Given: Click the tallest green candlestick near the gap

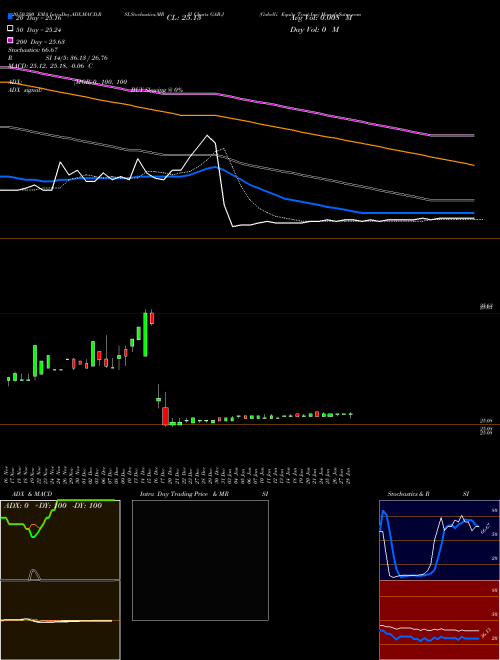Looking at the screenshot, I should pos(146,335).
